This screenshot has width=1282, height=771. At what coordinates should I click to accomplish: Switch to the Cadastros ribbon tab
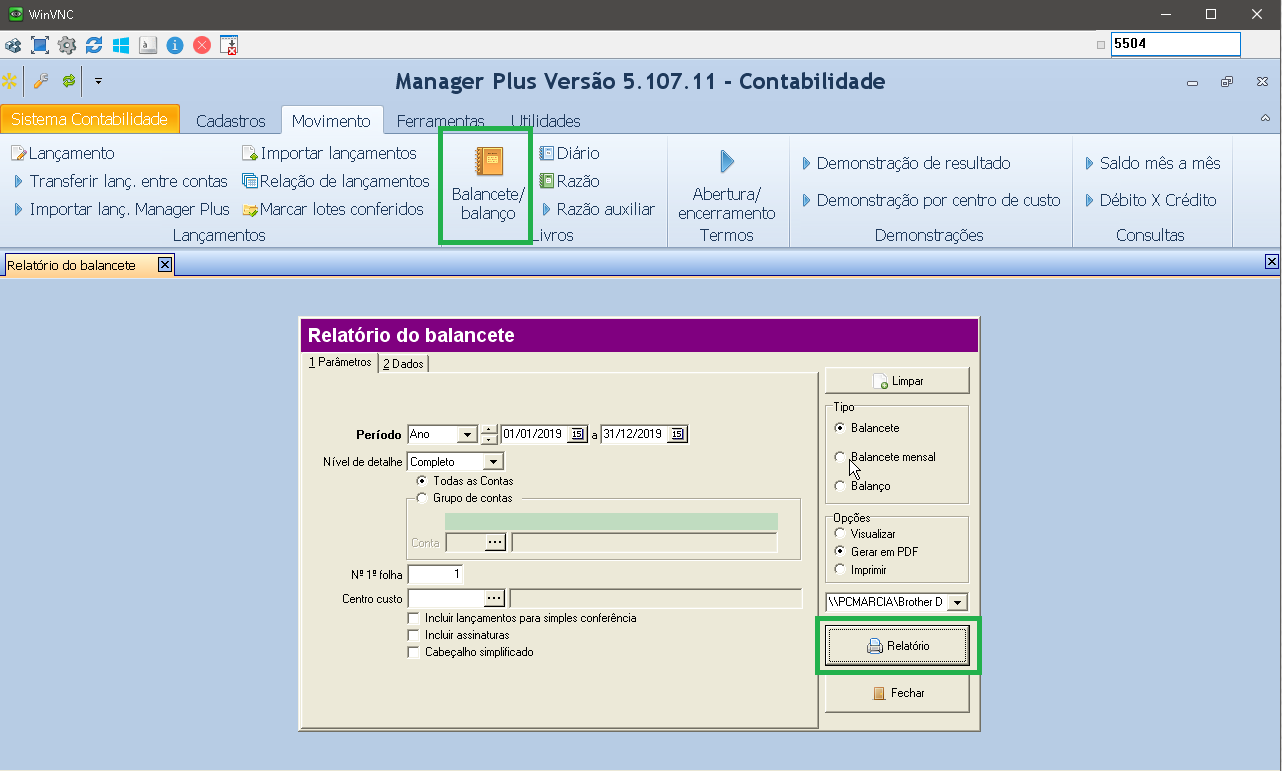click(231, 121)
